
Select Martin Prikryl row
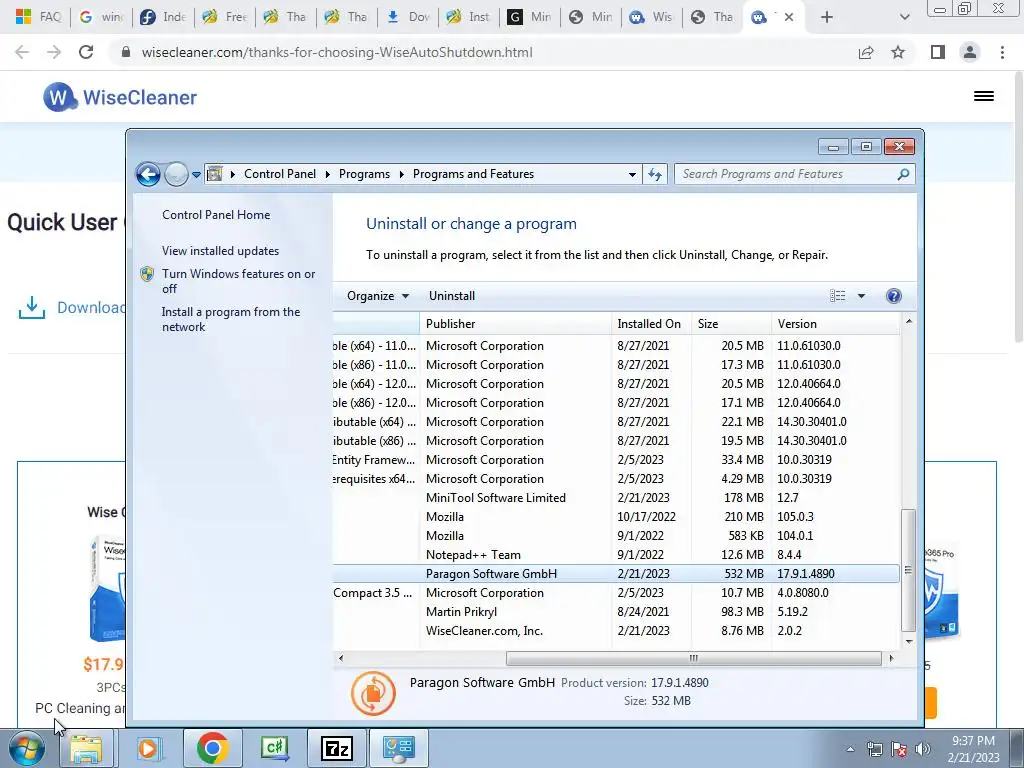[x=616, y=611]
